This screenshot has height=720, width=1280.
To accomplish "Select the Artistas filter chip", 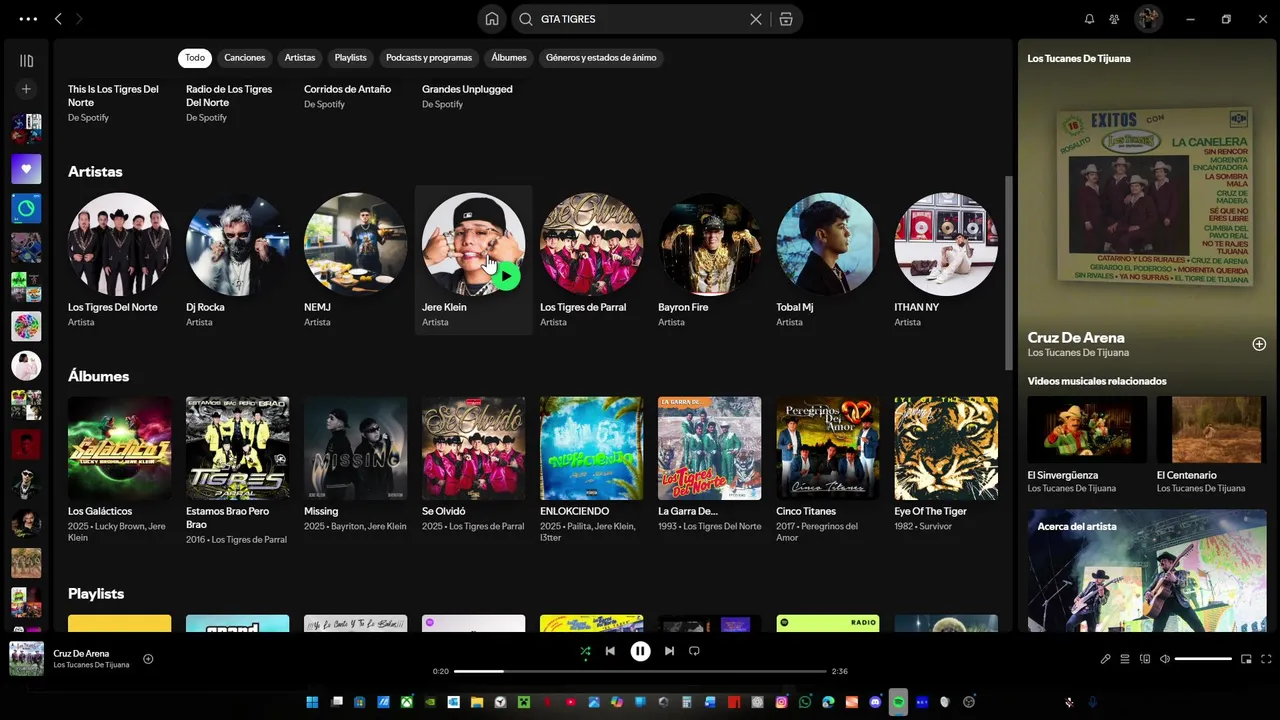I will (x=300, y=58).
